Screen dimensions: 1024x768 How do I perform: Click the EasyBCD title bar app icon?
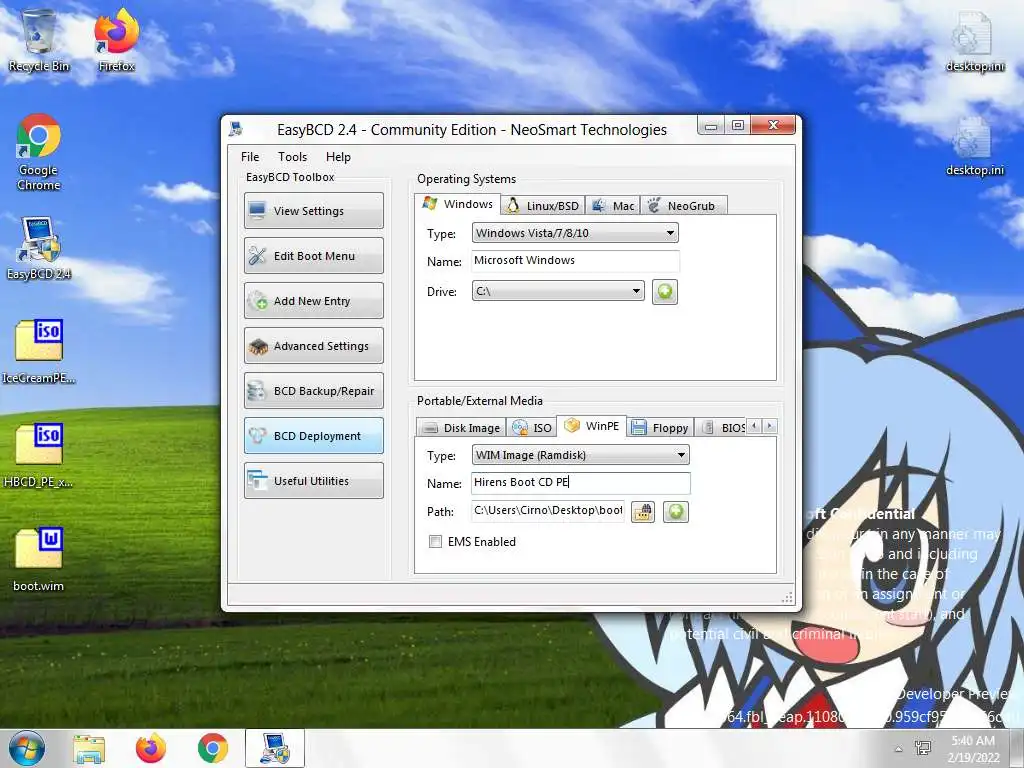pos(236,129)
